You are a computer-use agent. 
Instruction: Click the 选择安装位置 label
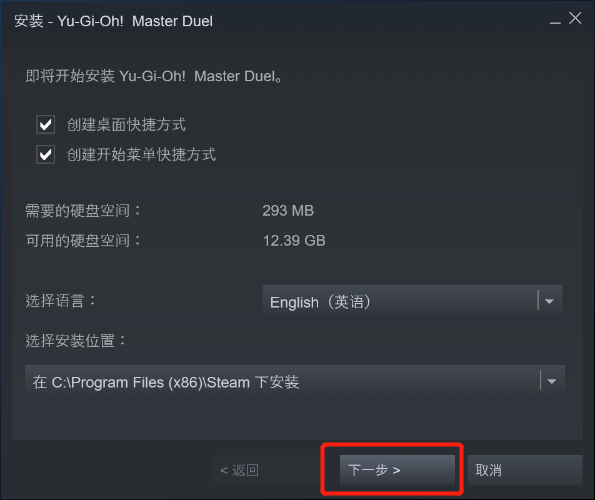tap(76, 340)
